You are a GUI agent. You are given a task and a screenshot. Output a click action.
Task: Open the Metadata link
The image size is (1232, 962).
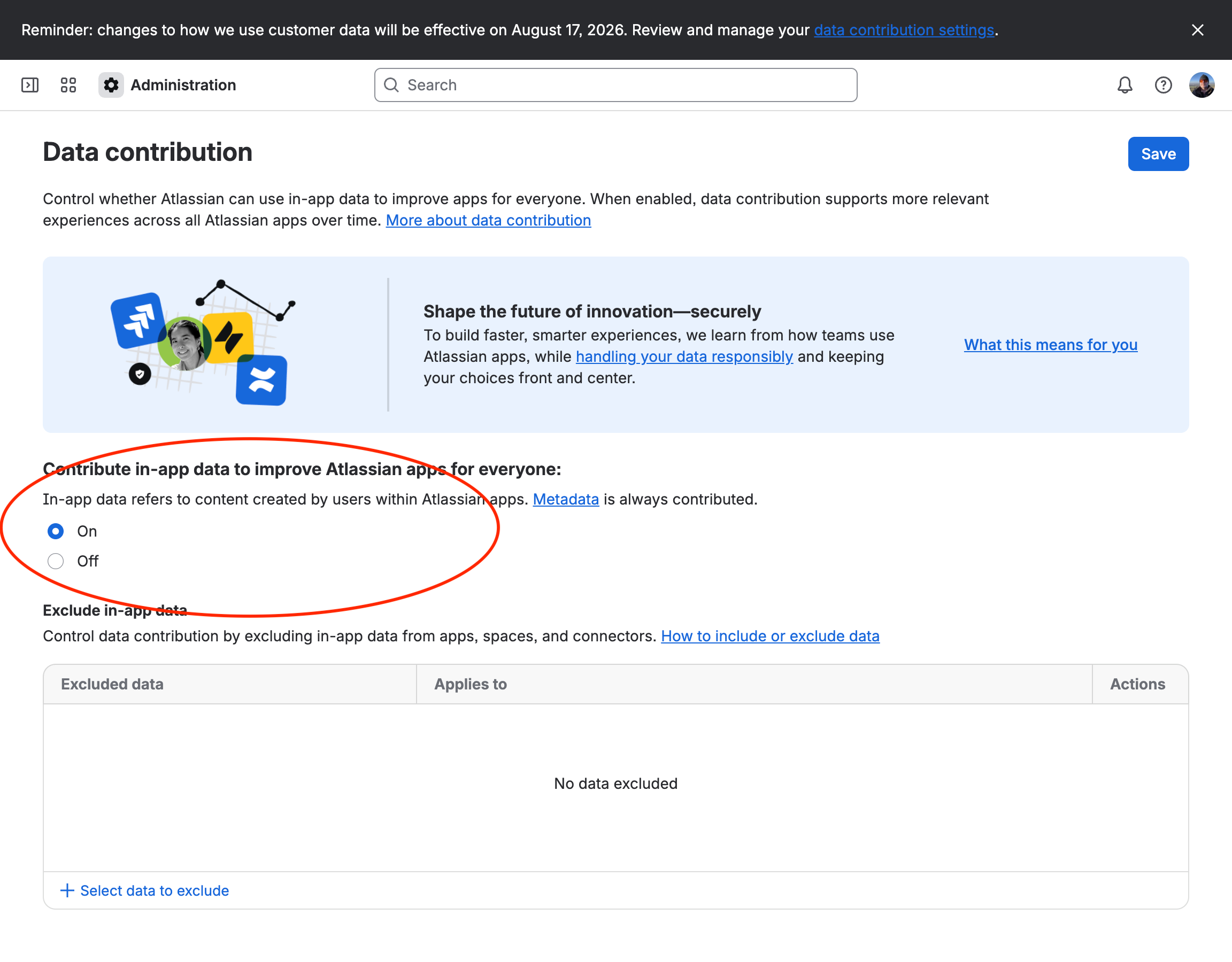(x=566, y=500)
